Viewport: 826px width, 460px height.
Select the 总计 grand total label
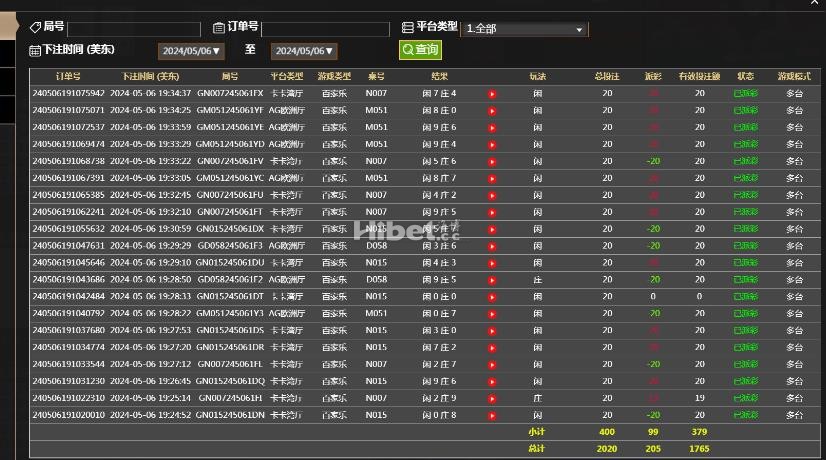pos(537,449)
